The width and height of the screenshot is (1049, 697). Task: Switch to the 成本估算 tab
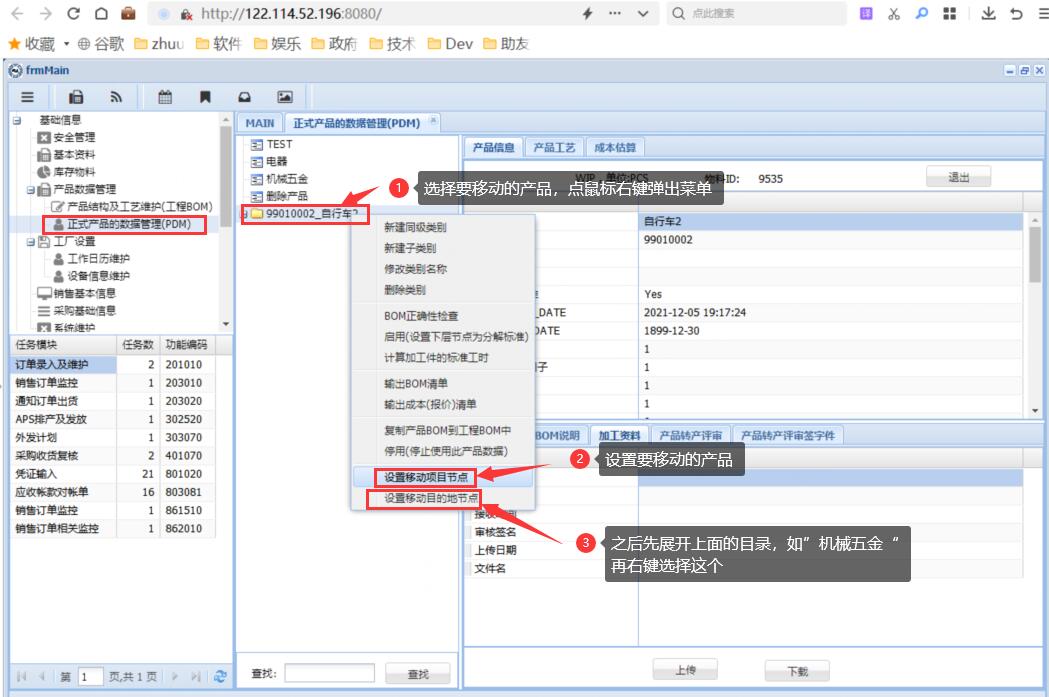[615, 148]
